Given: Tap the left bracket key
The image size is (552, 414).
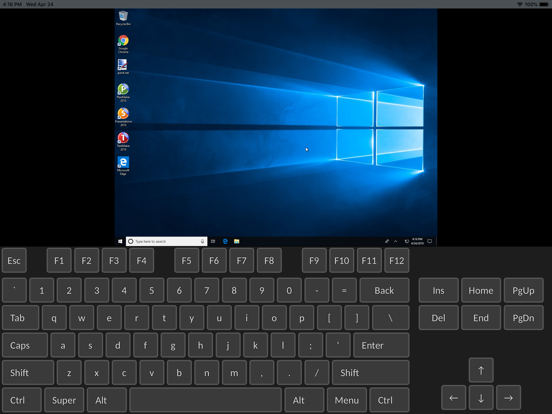Looking at the screenshot, I should coord(329,318).
